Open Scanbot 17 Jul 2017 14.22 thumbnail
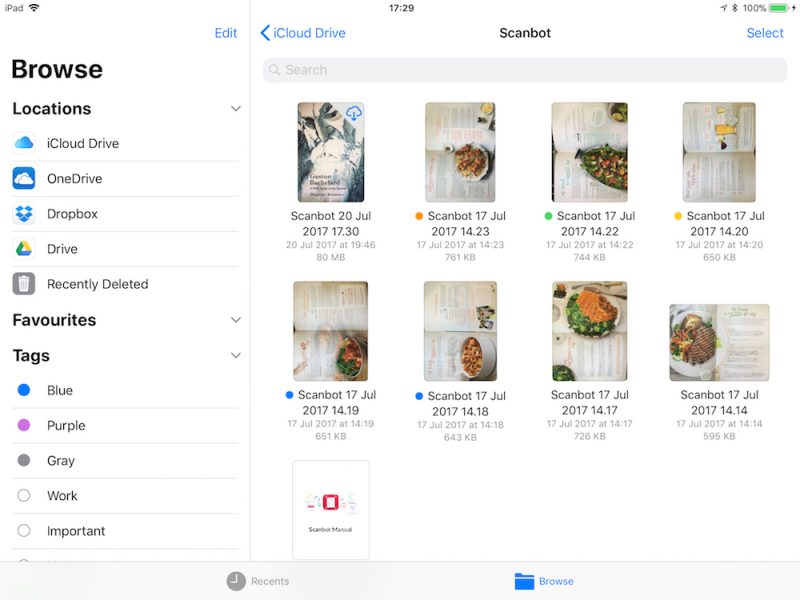The image size is (800, 600). coord(589,152)
